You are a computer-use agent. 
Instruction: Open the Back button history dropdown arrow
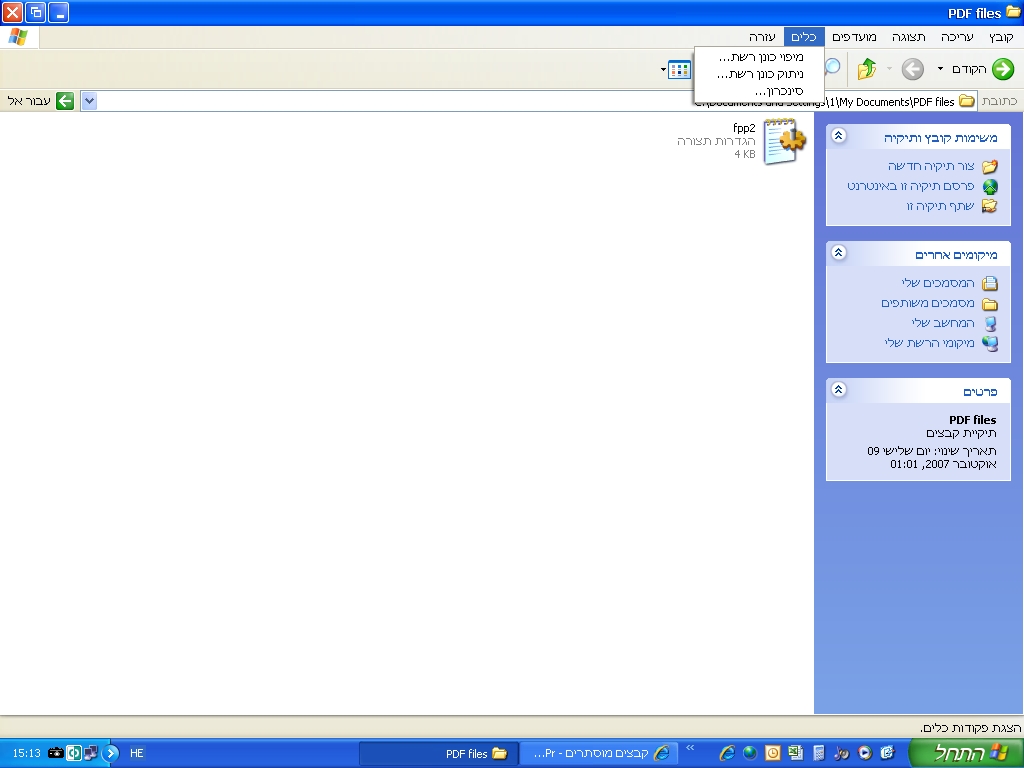(940, 69)
